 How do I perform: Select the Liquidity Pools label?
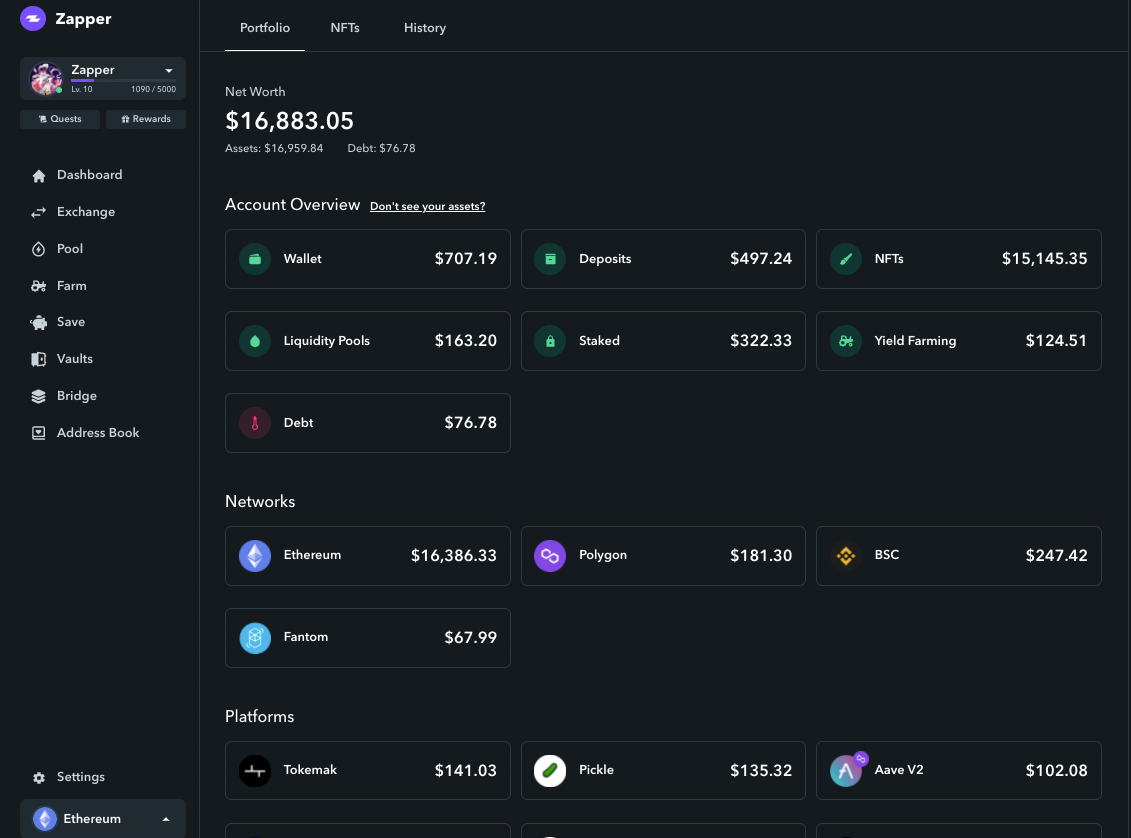(x=327, y=341)
